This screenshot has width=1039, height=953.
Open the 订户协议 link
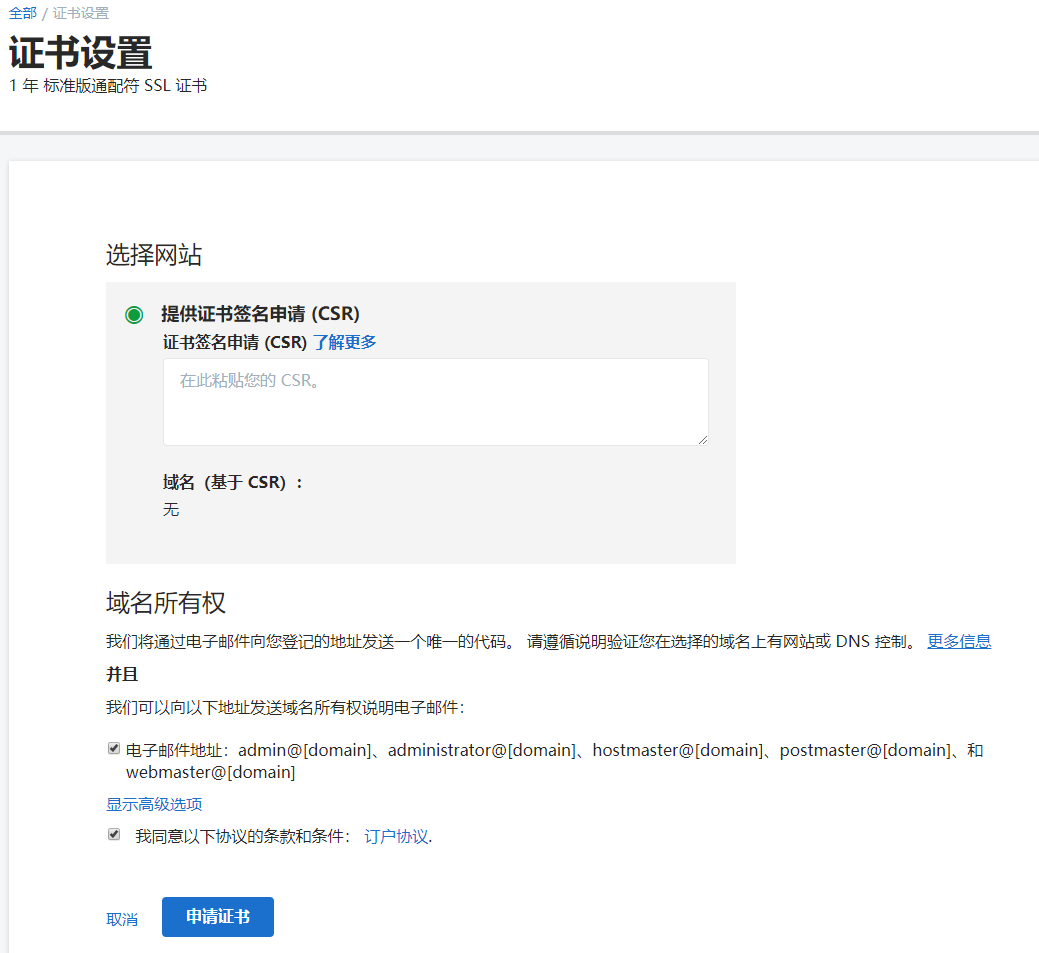click(396, 836)
